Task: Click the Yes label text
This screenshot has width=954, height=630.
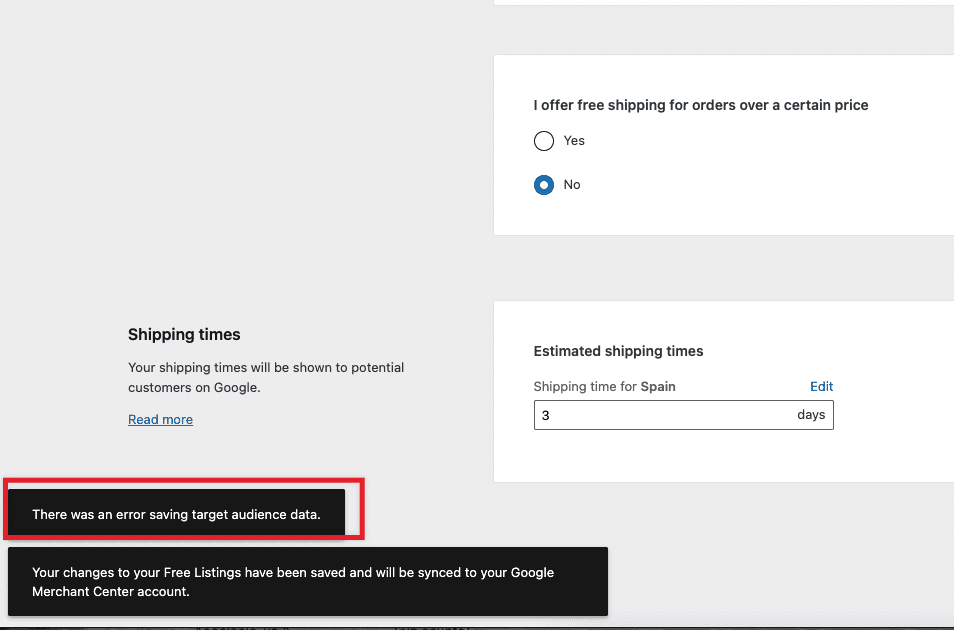Action: (574, 141)
